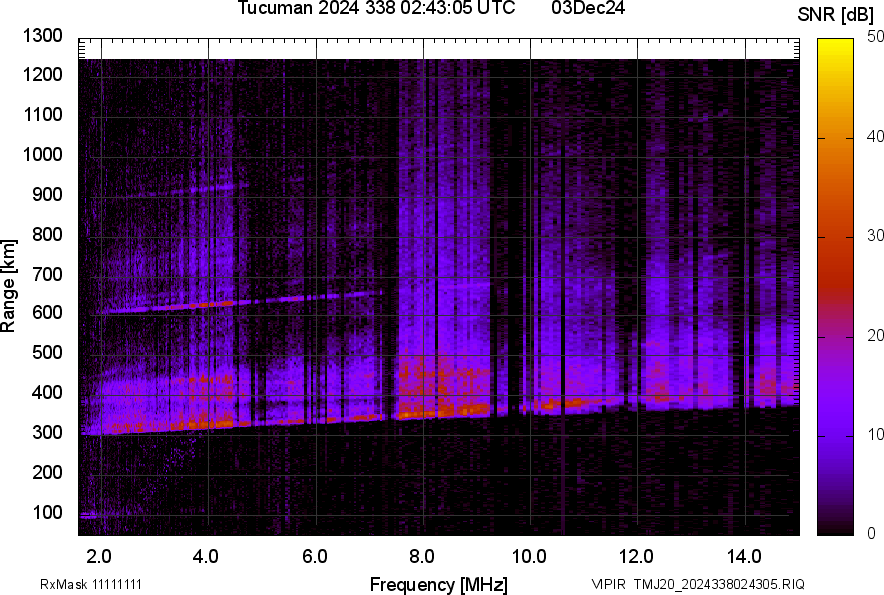This screenshot has width=884, height=595.
Task: Click the Range [km] axis label
Action: pos(9,286)
